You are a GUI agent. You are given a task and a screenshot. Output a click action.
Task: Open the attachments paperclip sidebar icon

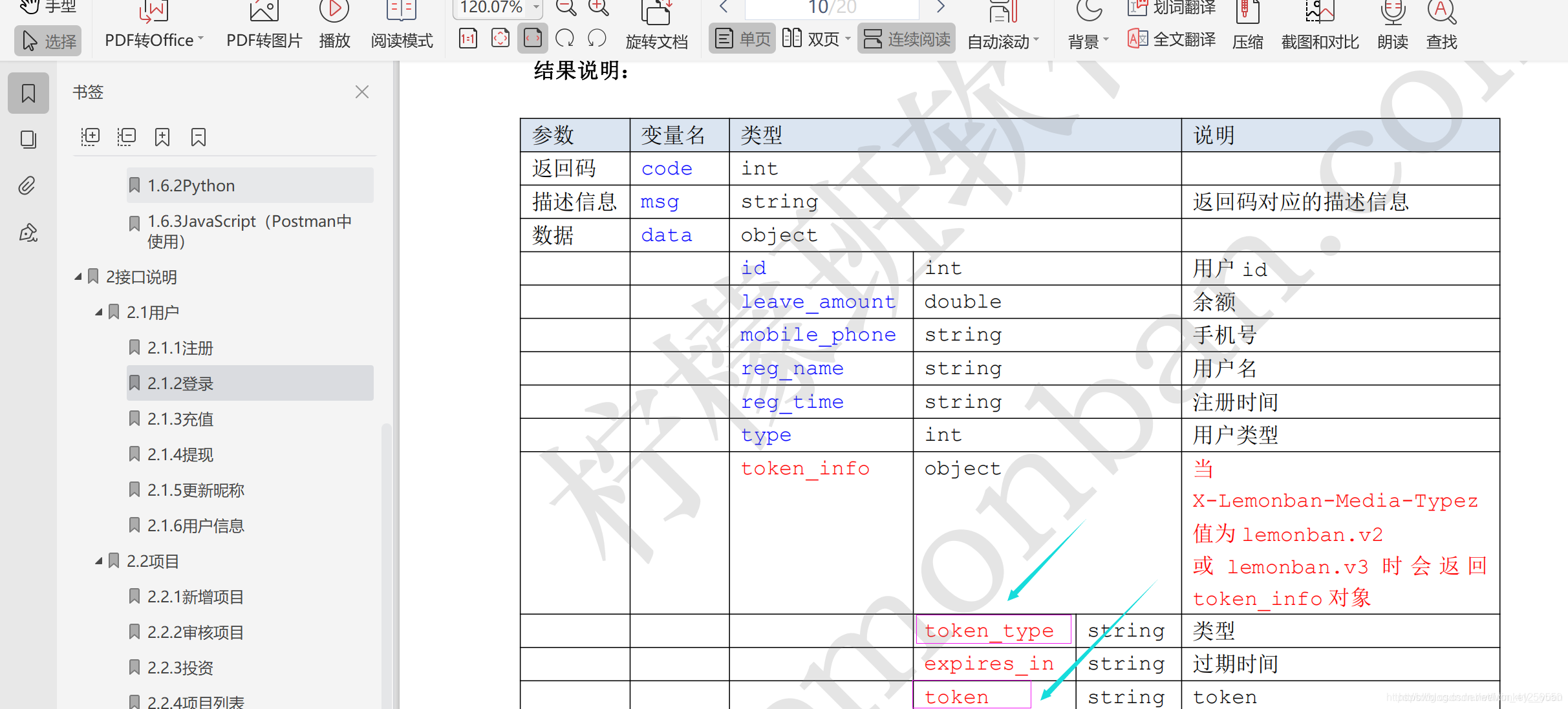27,186
